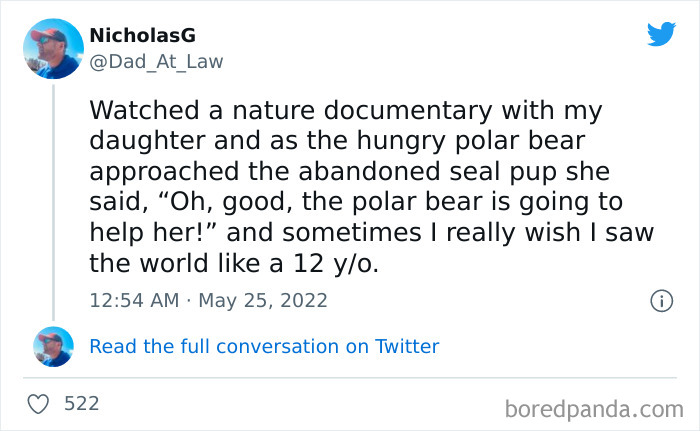This screenshot has height=431, width=700.
Task: Open NicholasG's large profile avatar
Action: coord(52,47)
